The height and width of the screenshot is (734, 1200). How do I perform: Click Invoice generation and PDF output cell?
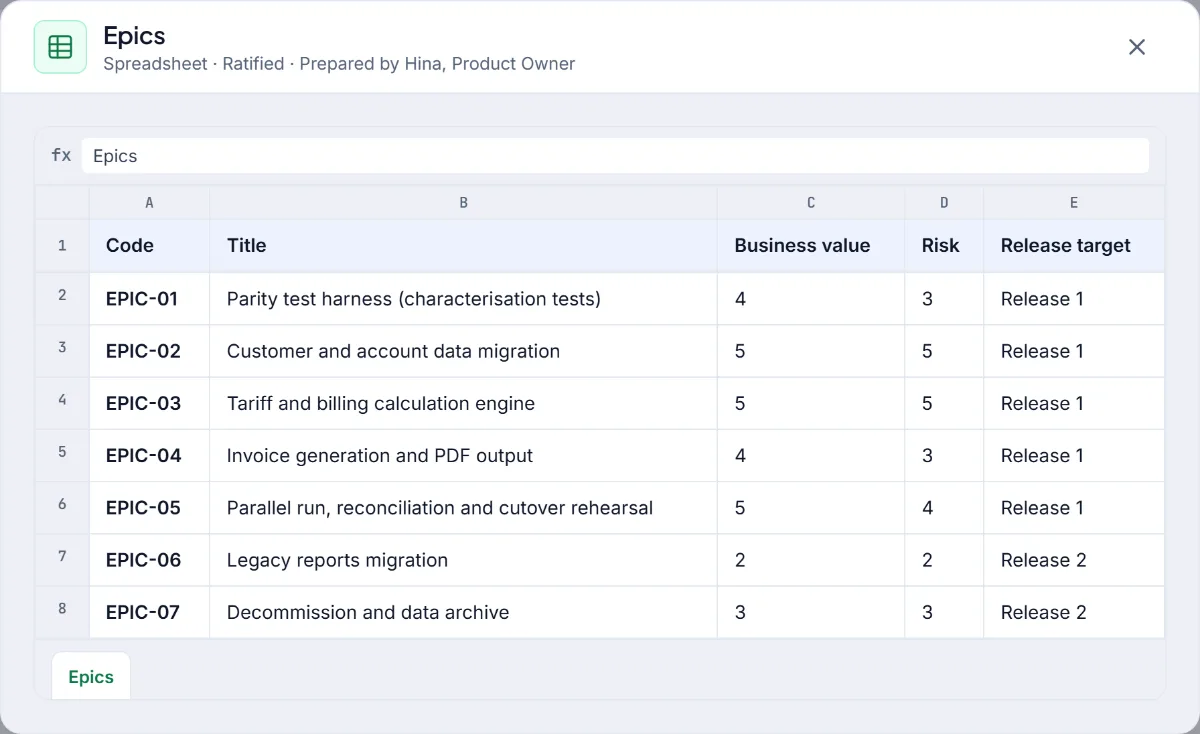point(463,455)
